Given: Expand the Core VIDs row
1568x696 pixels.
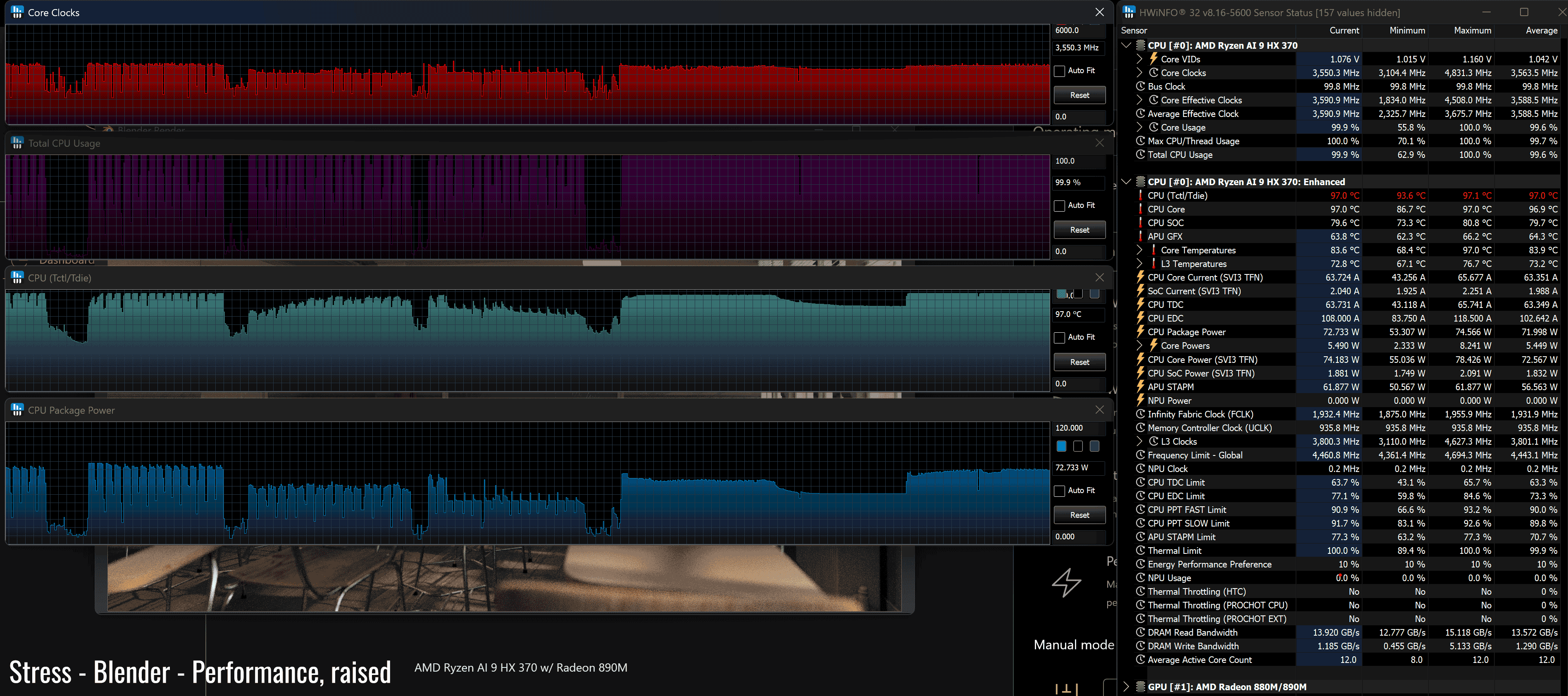Looking at the screenshot, I should click(x=1139, y=59).
